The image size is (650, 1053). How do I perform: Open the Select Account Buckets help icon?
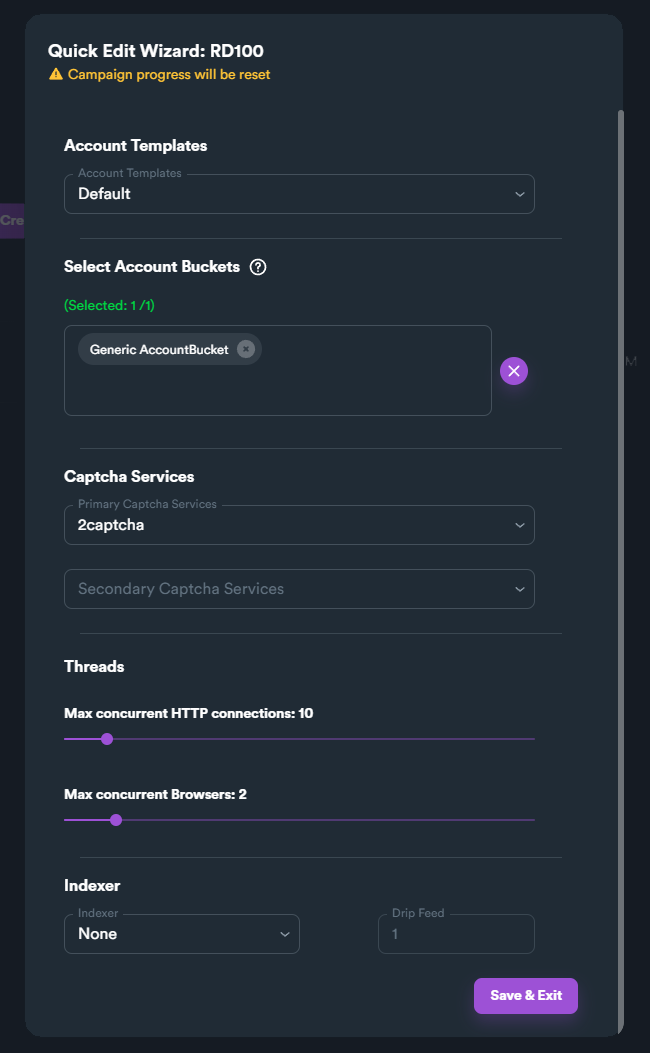point(258,267)
